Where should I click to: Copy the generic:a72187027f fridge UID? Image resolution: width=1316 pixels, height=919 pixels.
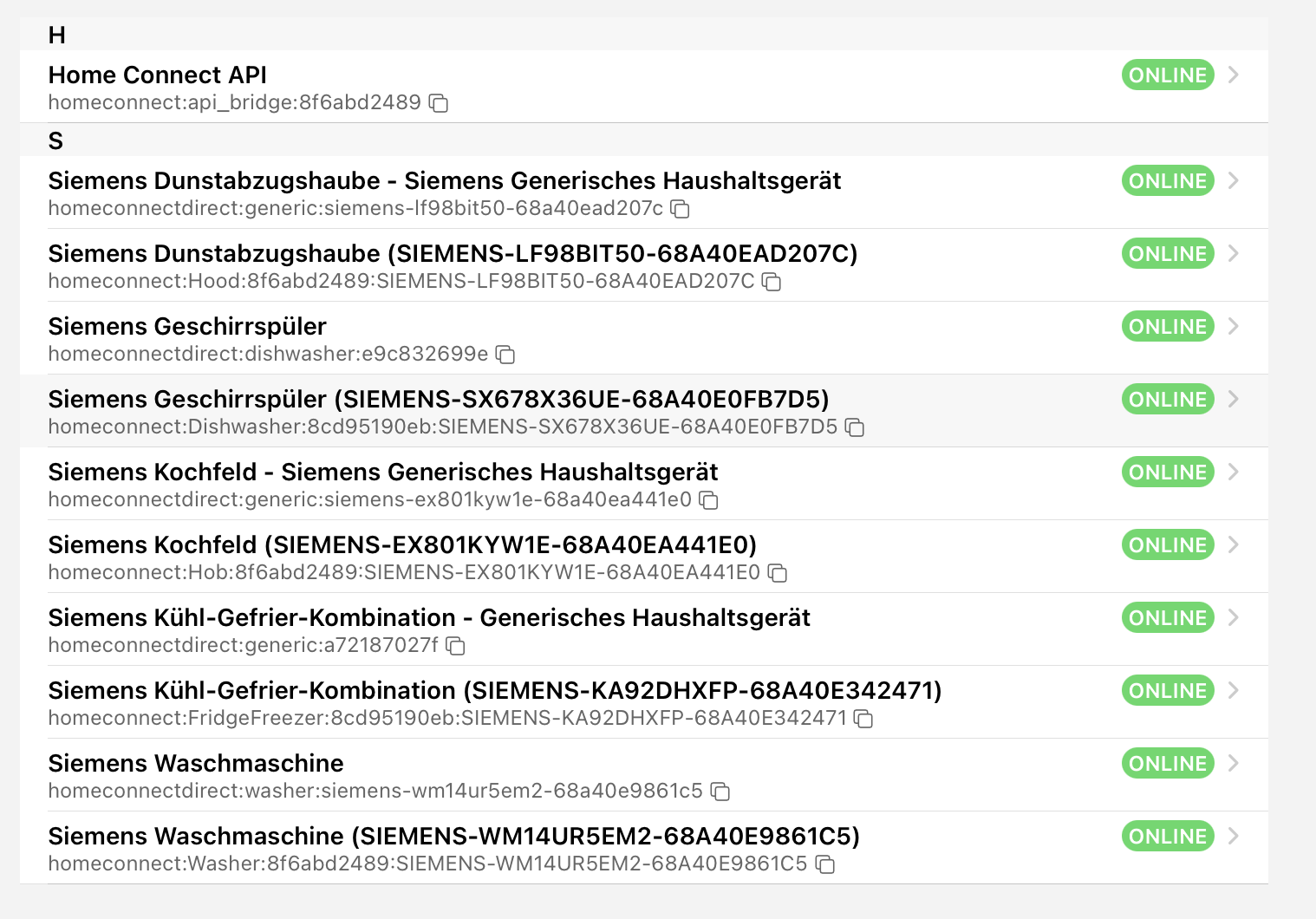456,646
